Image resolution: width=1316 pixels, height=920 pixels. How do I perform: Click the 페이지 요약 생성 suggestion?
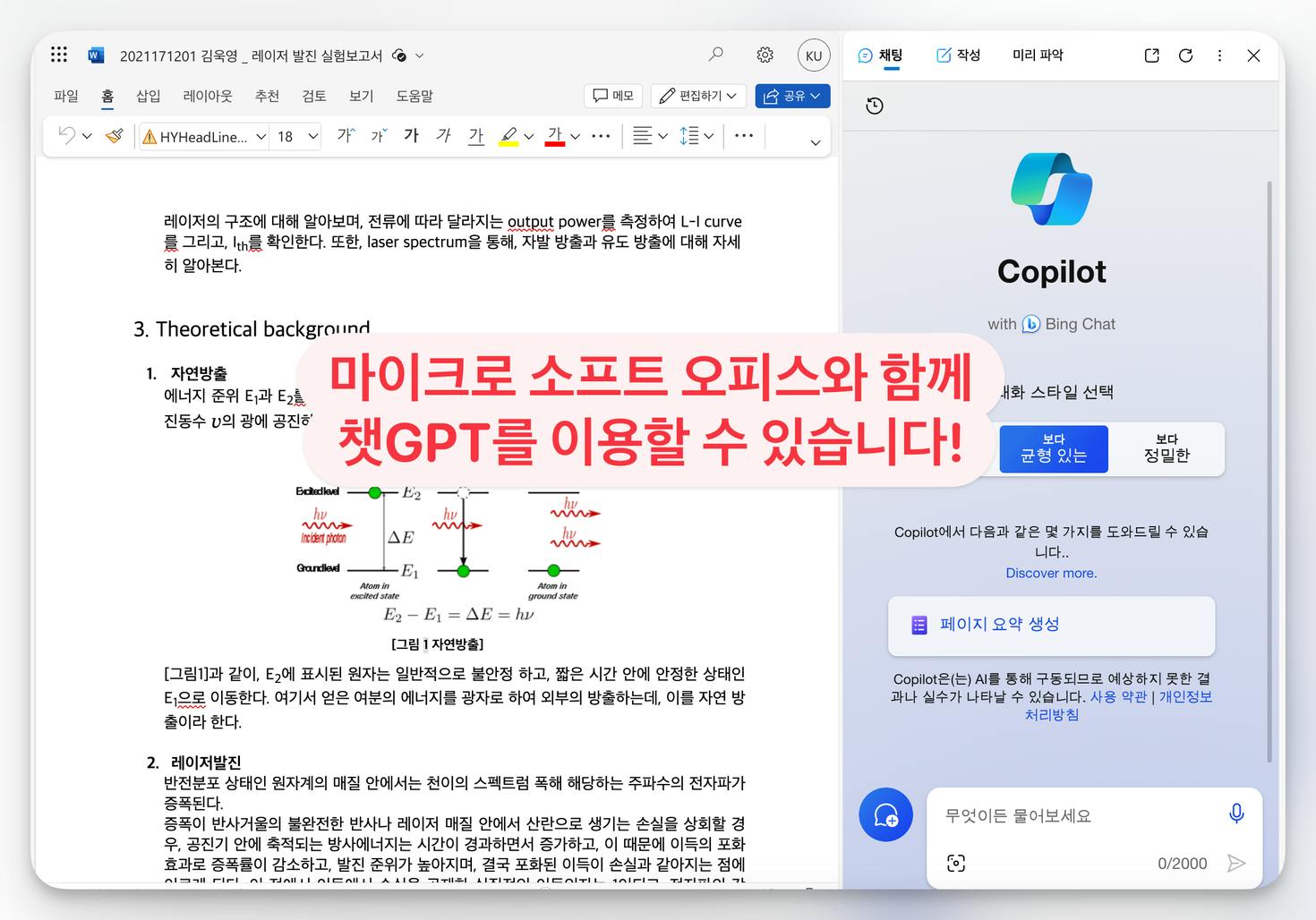[x=1051, y=625]
